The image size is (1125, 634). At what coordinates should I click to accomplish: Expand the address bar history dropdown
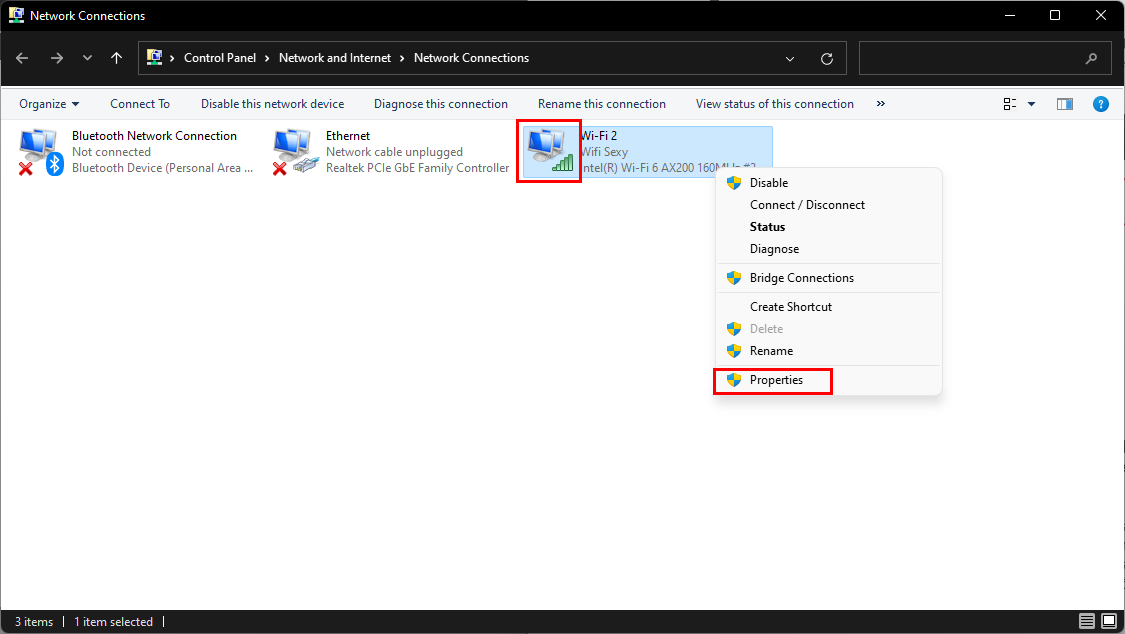[x=790, y=59]
